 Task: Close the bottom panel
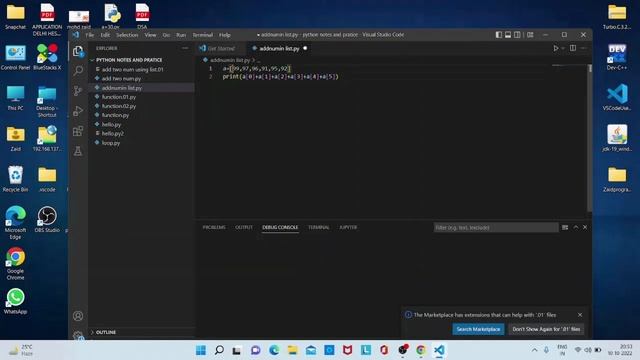tap(585, 227)
